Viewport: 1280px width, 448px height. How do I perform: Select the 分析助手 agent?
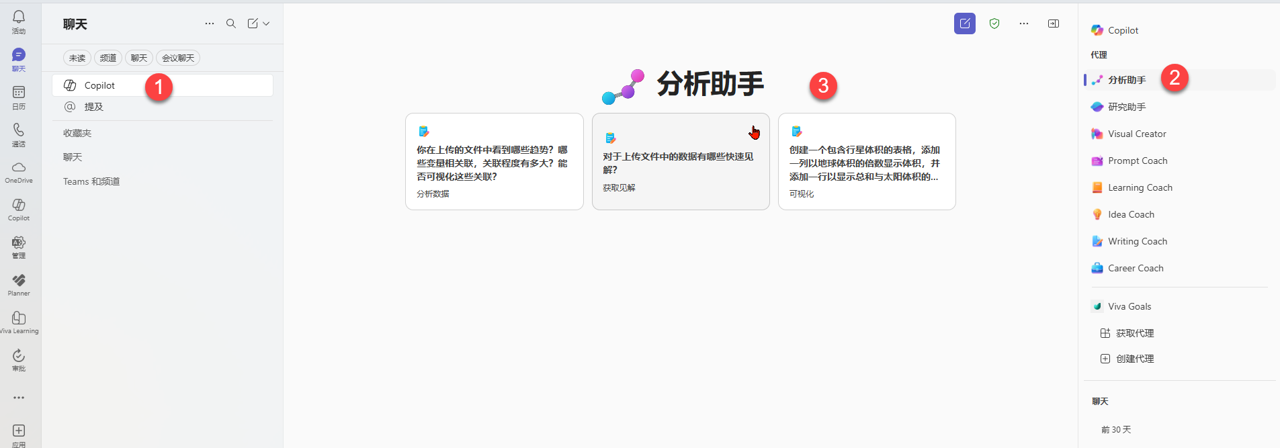(x=1179, y=80)
